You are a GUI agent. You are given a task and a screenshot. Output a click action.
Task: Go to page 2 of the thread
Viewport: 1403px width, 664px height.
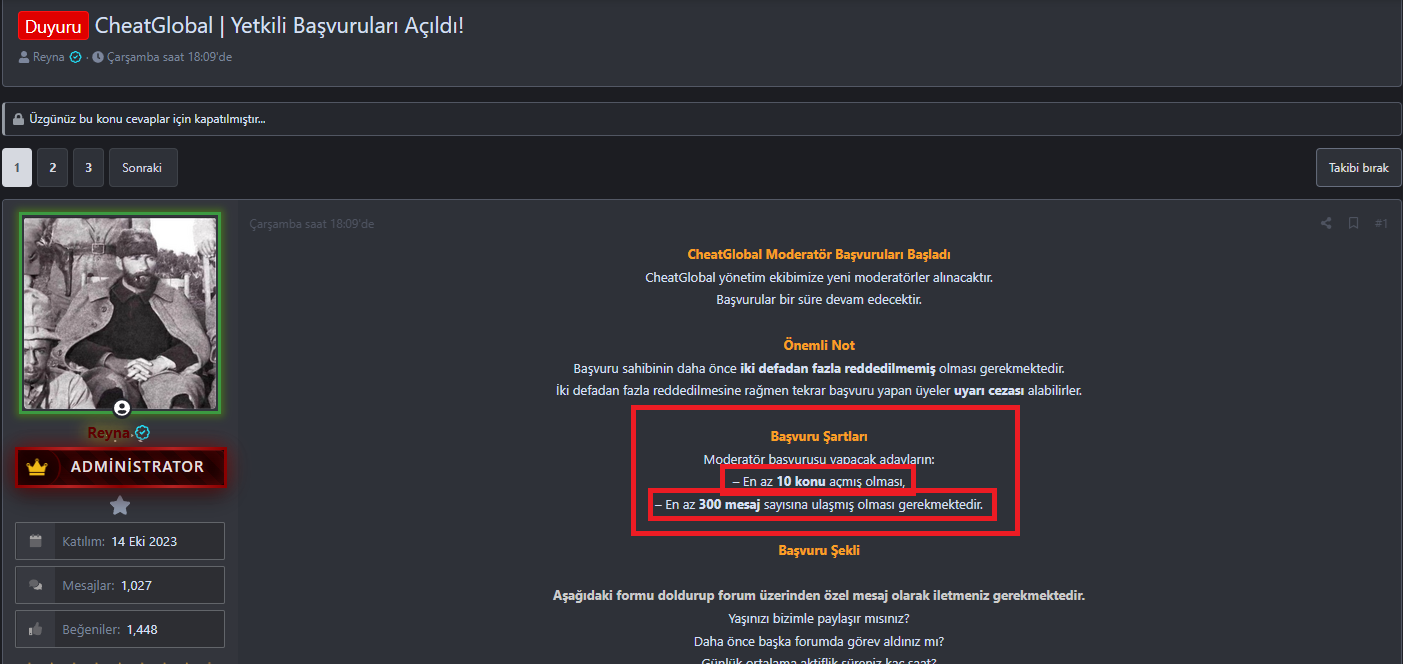point(53,168)
